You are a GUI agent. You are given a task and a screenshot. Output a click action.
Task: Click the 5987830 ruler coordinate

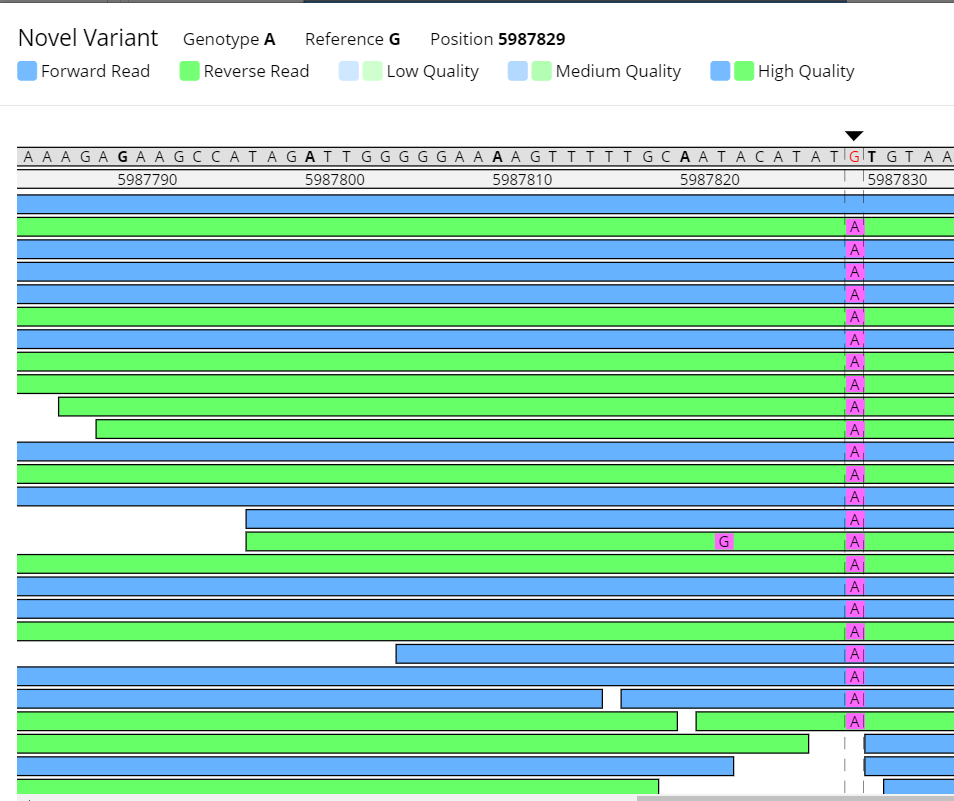click(897, 180)
